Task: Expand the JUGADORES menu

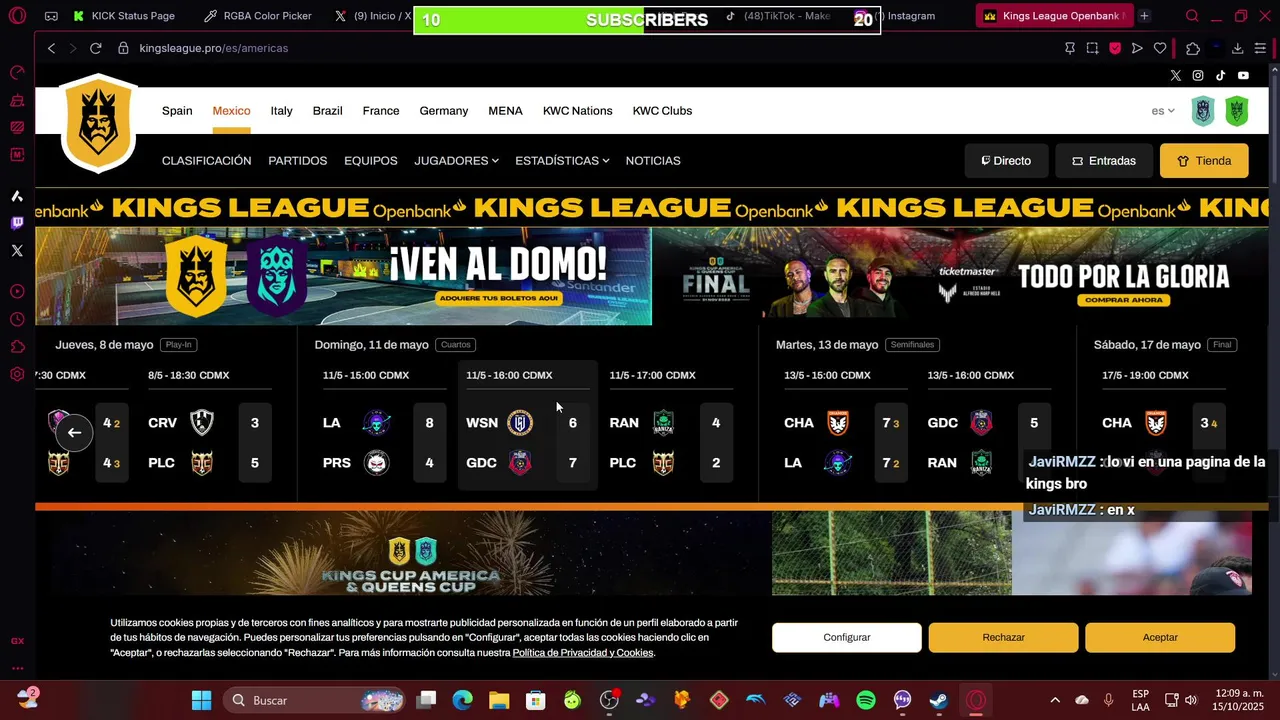Action: (456, 160)
